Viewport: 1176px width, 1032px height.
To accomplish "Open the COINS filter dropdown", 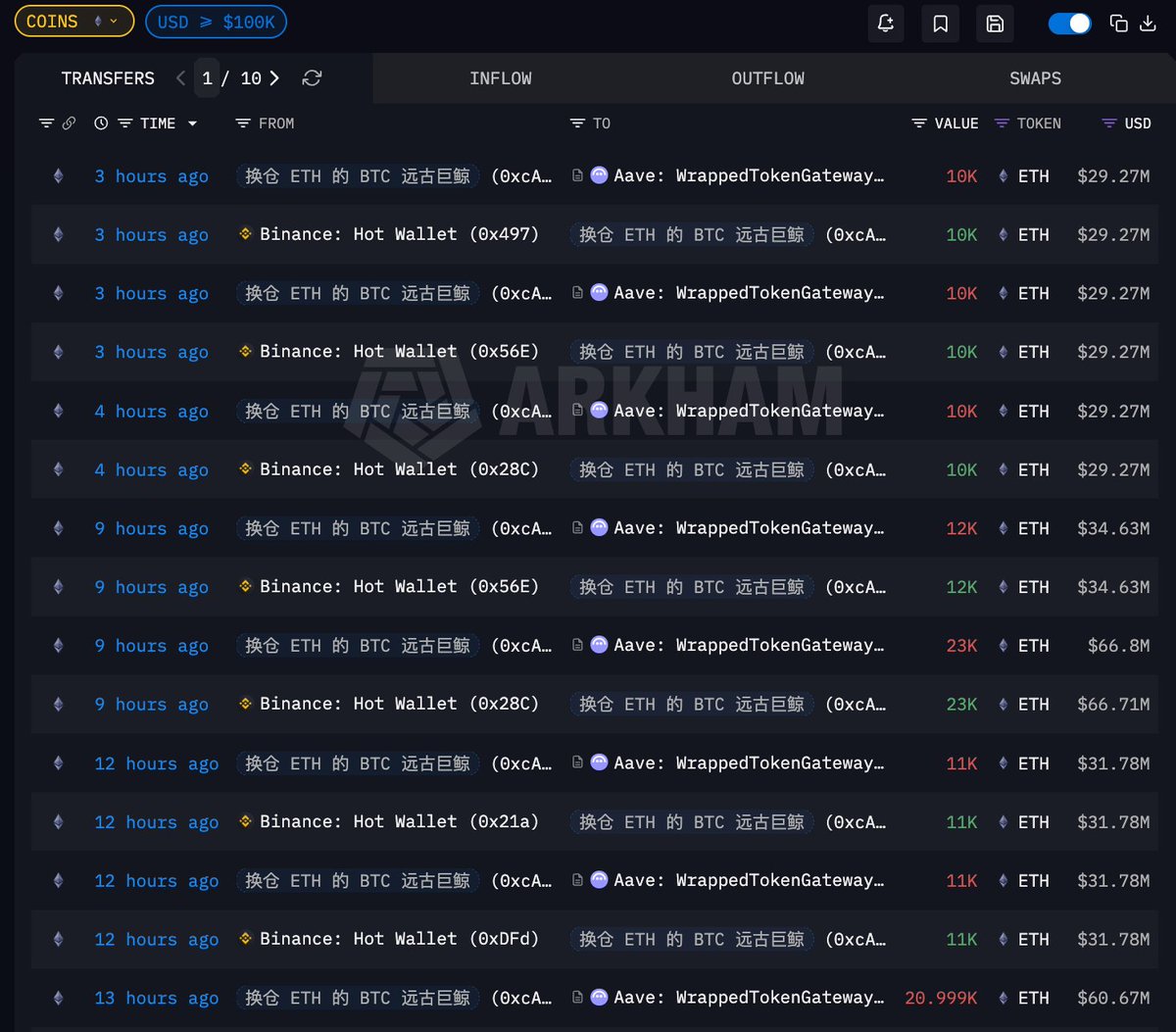I will coord(73,21).
